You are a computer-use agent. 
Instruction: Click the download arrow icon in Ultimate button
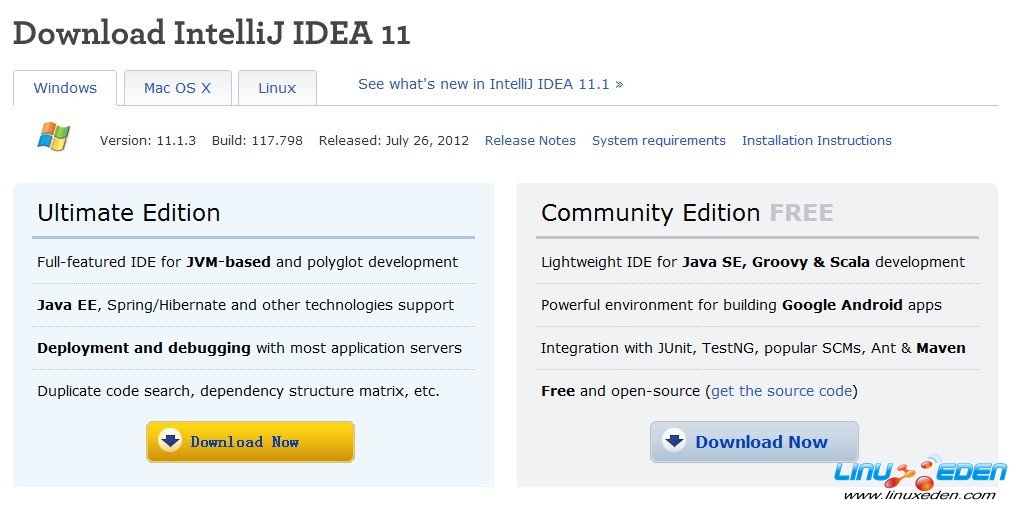pyautogui.click(x=170, y=442)
